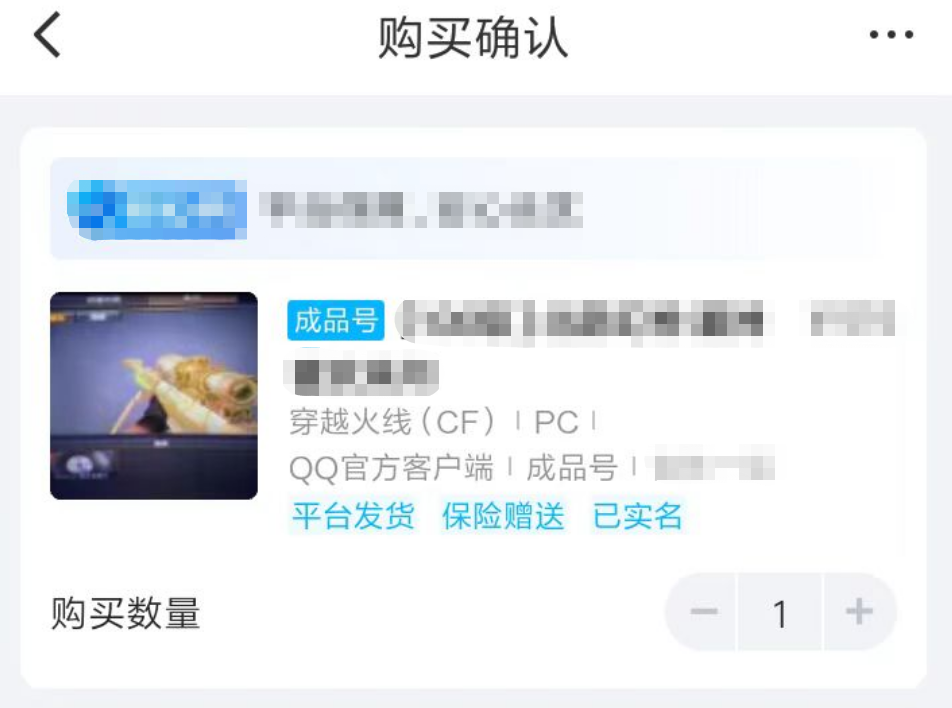This screenshot has width=952, height=708.
Task: Tap the 已实名 tag
Action: coord(638,516)
